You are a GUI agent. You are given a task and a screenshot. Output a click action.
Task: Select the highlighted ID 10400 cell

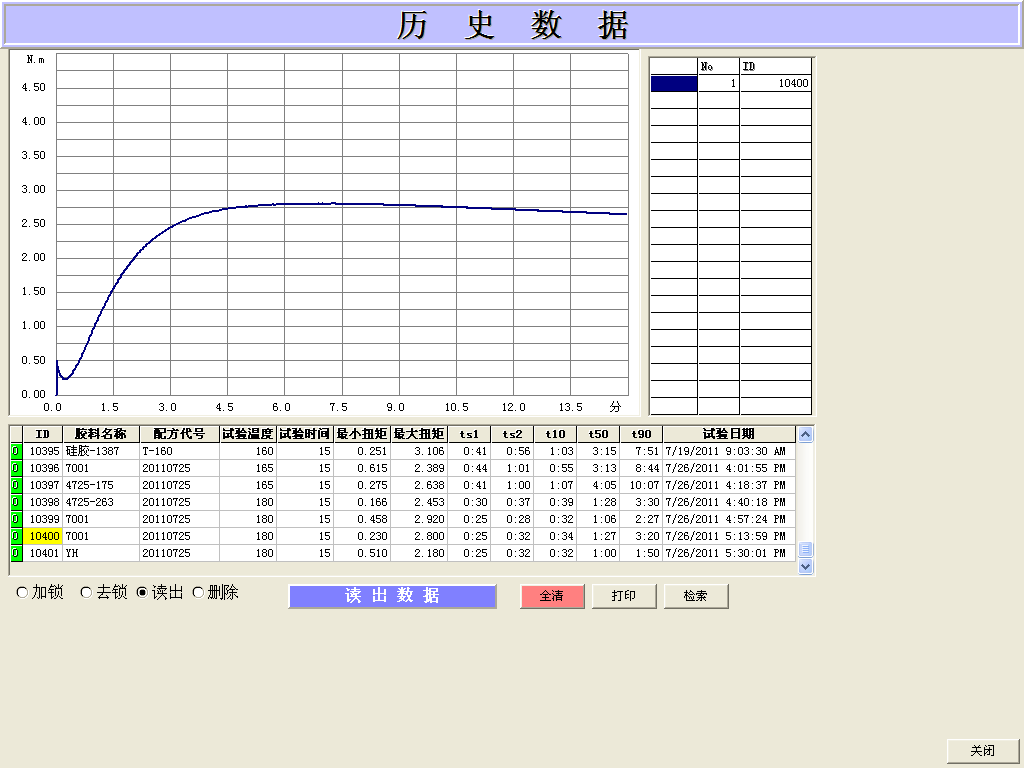pyautogui.click(x=44, y=537)
